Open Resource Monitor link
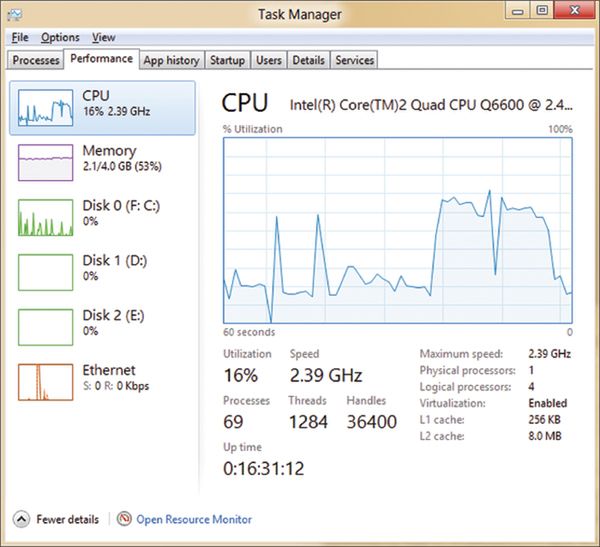This screenshot has height=547, width=600. pos(194,519)
